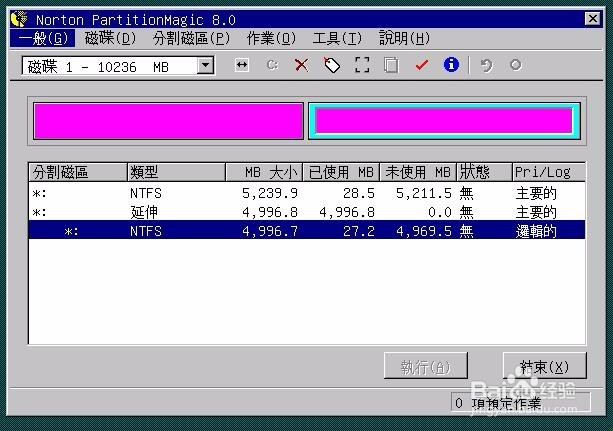Click the 邏輯的 cell
Viewport: 613px width, 431px height.
click(x=536, y=231)
